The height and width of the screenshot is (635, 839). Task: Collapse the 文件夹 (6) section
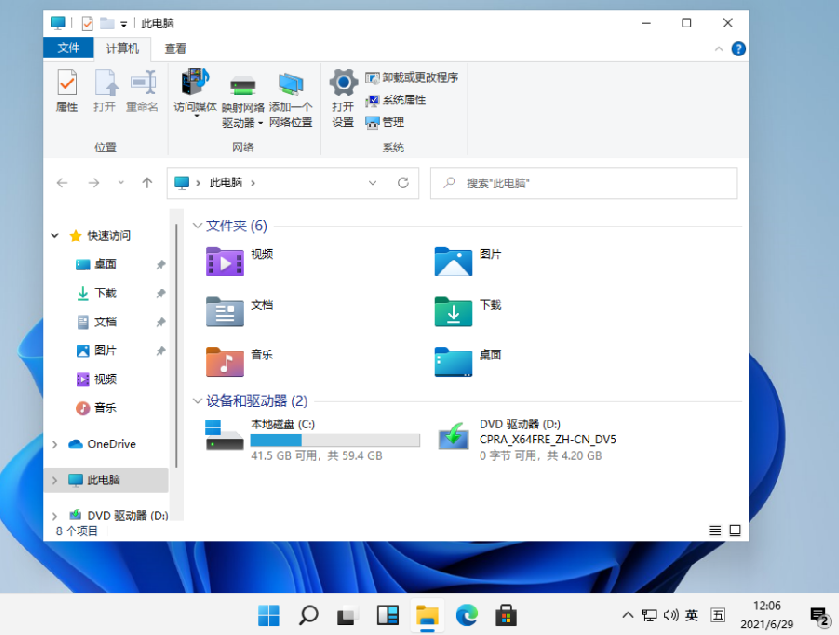[x=197, y=225]
